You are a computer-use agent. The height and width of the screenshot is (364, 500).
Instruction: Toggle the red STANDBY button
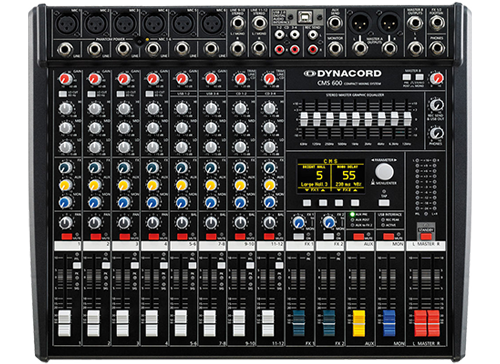pos(426,236)
